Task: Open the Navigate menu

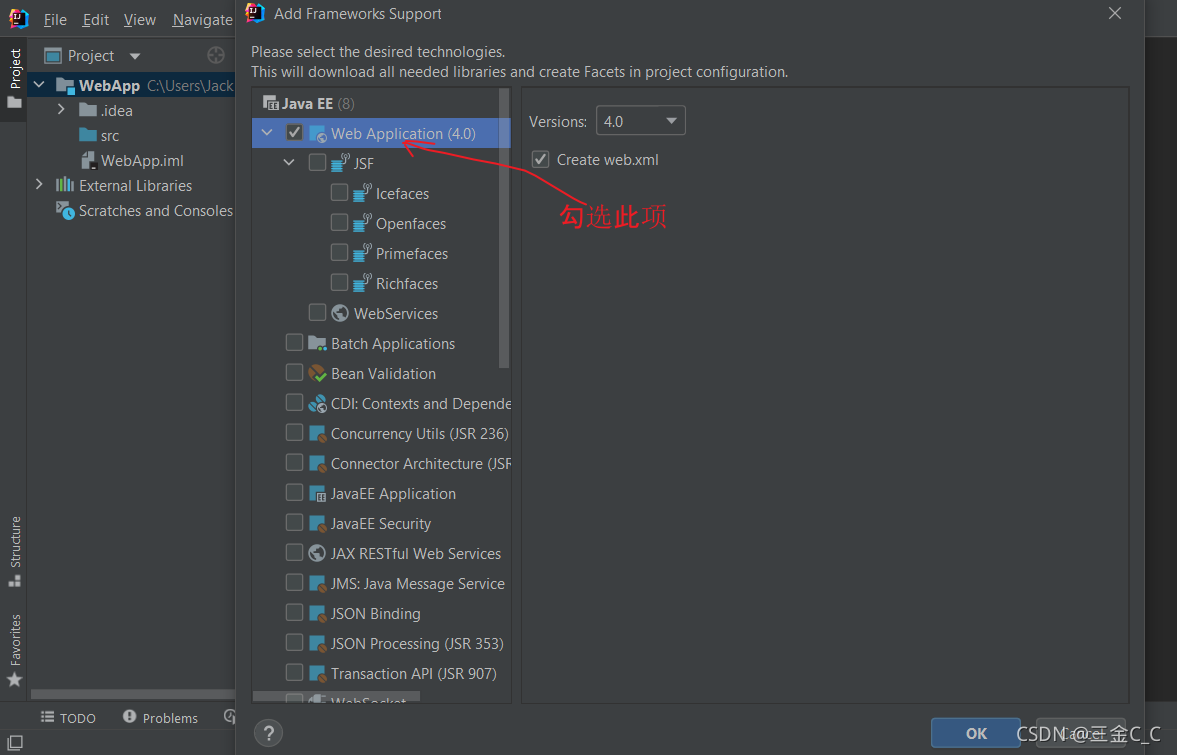Action: pyautogui.click(x=202, y=20)
